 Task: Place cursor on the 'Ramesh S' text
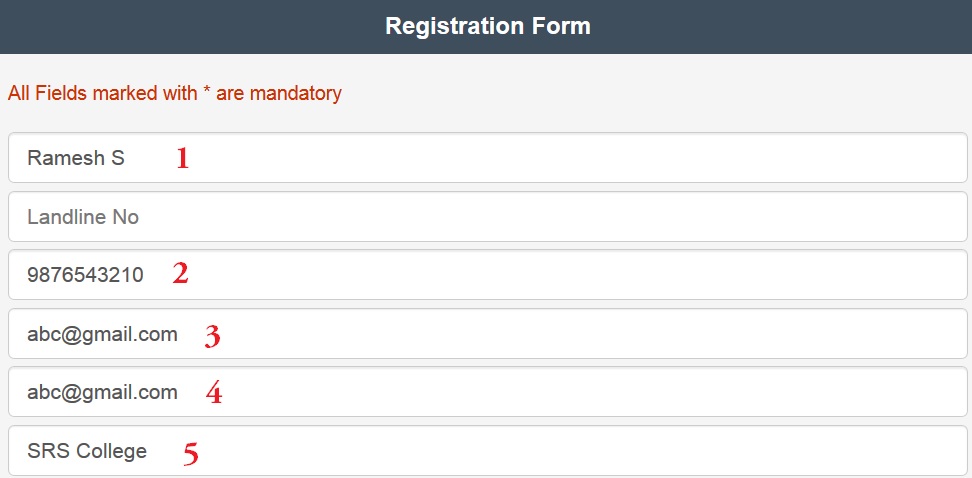coord(76,158)
